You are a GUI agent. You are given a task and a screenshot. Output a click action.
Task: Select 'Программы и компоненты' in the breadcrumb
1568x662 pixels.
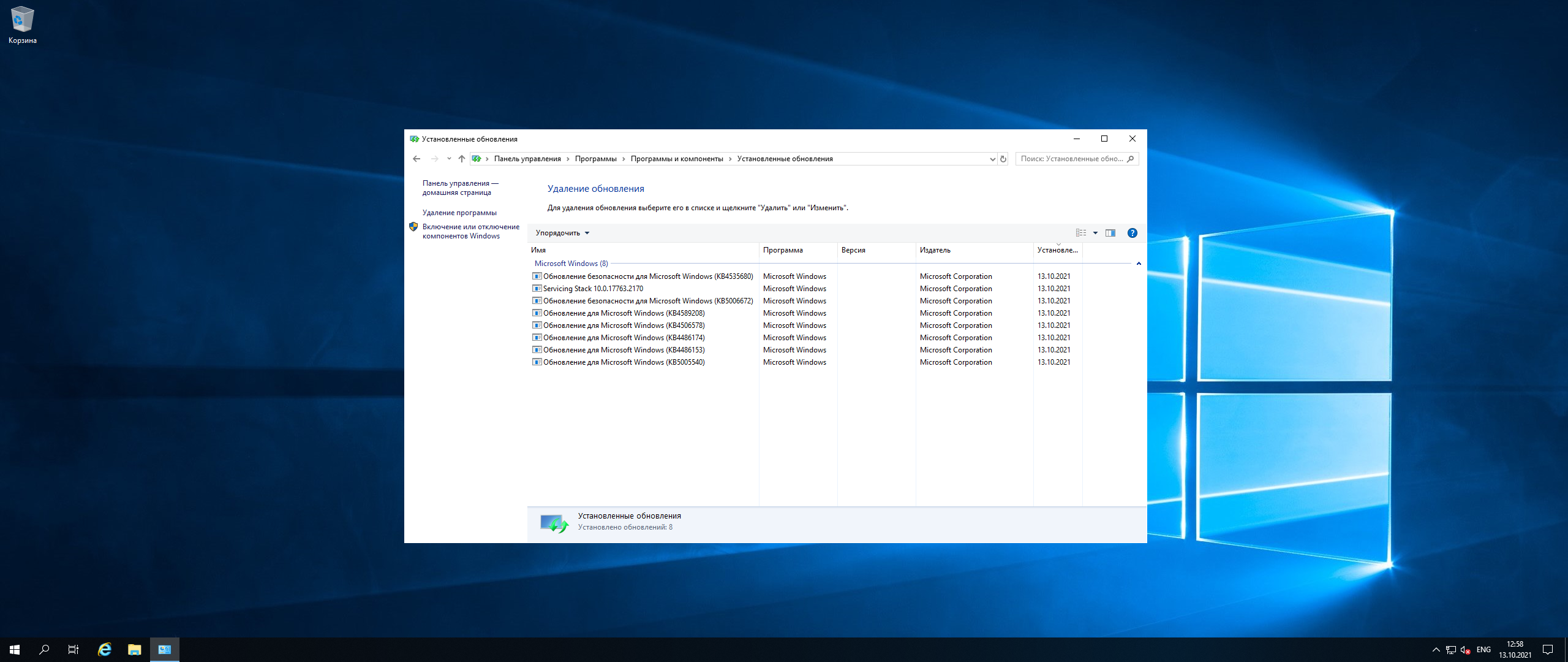click(x=677, y=159)
